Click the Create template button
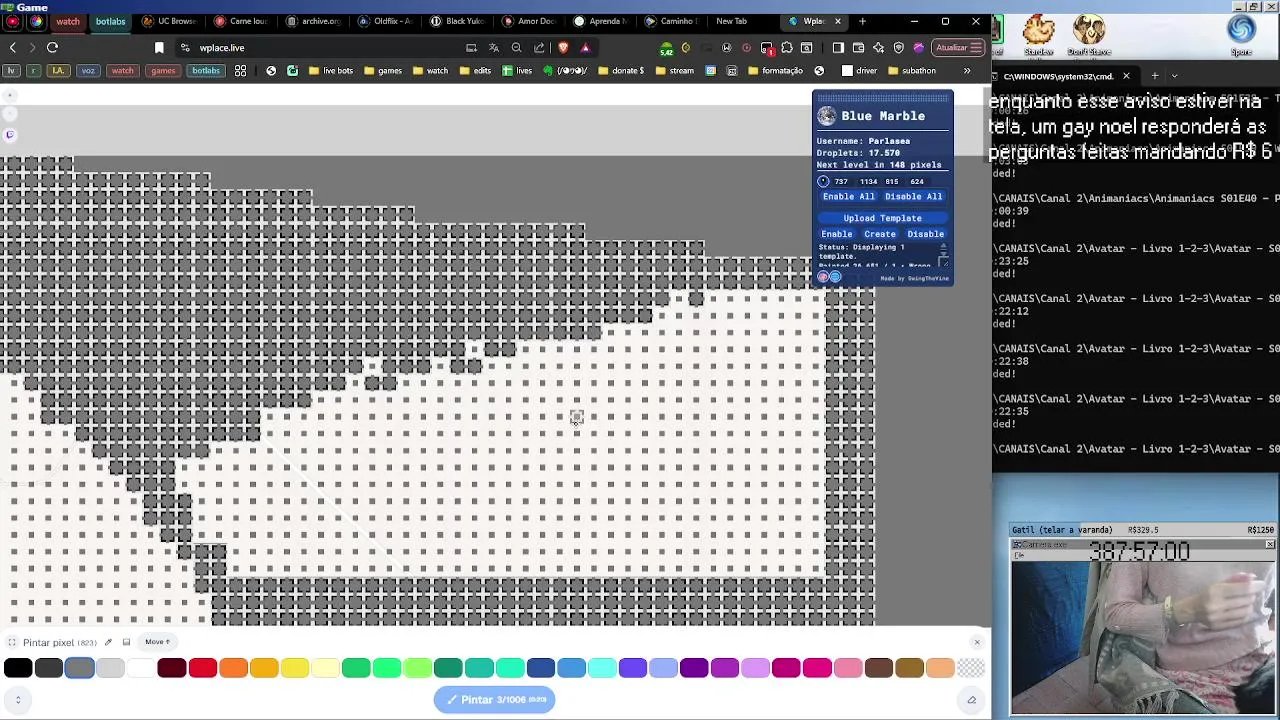1280x720 pixels. 880,234
